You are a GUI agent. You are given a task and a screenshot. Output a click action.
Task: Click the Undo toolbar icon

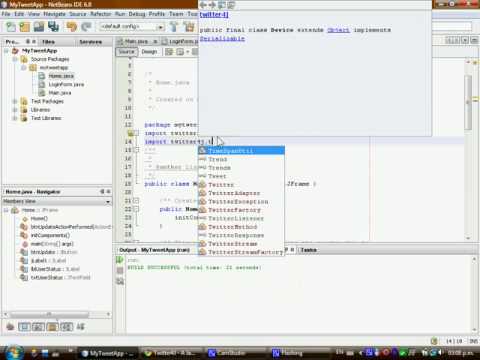tap(71, 27)
